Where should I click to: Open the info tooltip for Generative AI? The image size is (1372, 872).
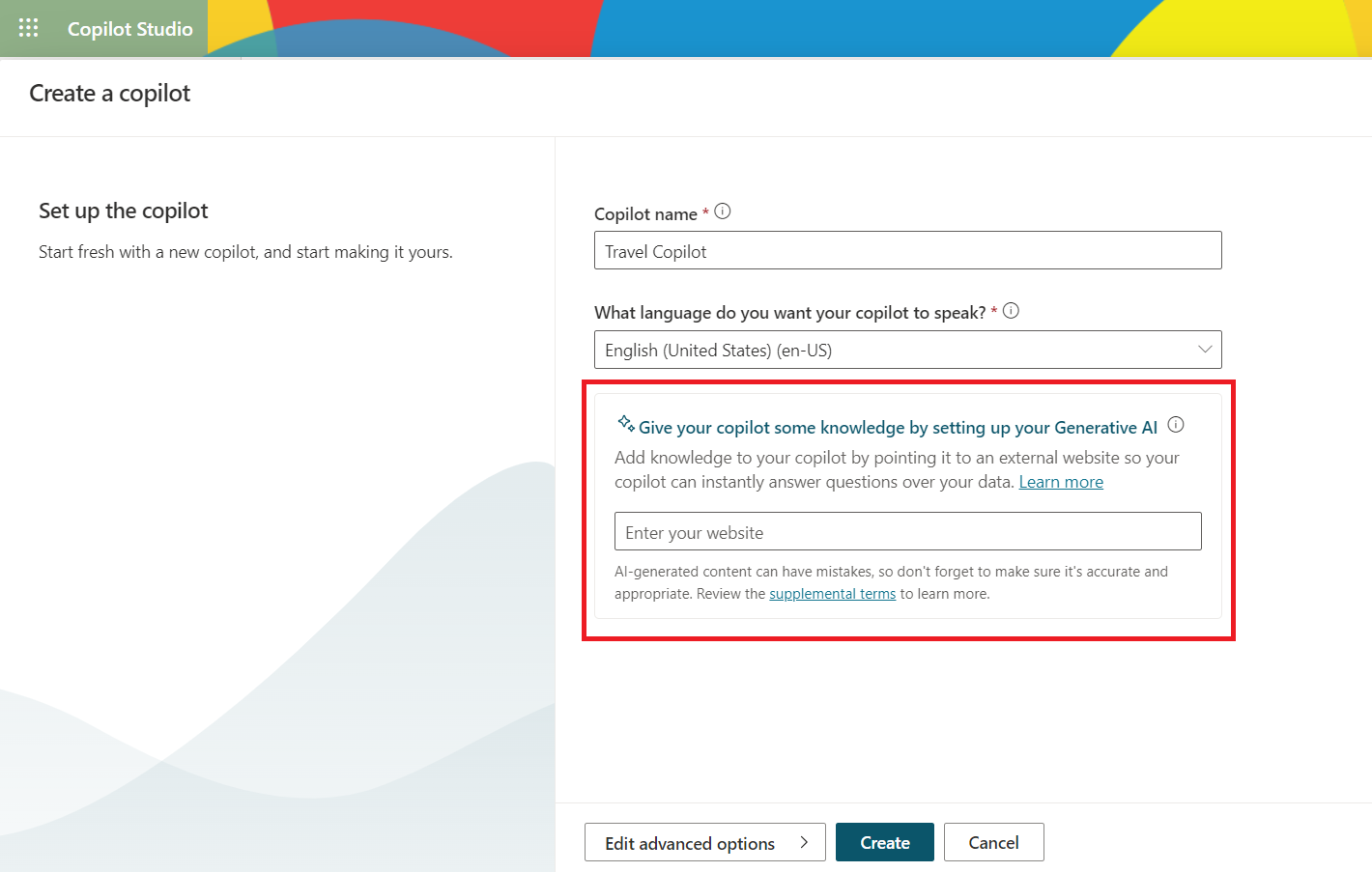click(x=1176, y=425)
